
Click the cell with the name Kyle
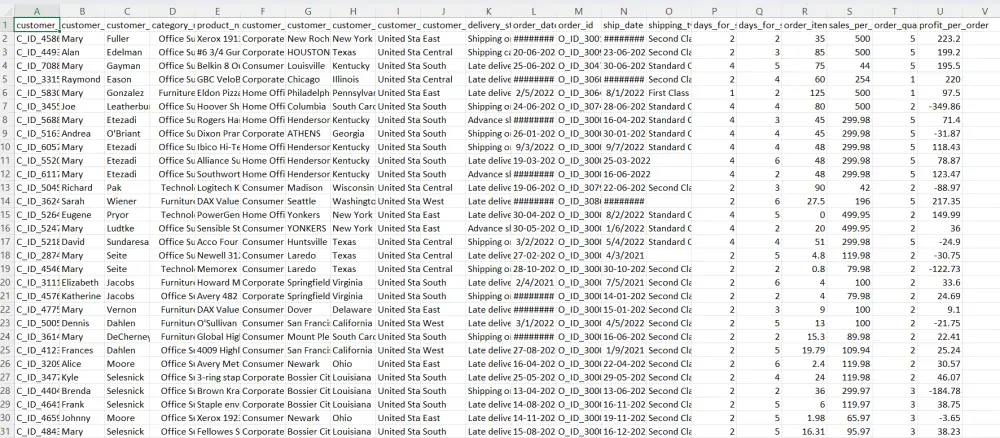(x=82, y=377)
